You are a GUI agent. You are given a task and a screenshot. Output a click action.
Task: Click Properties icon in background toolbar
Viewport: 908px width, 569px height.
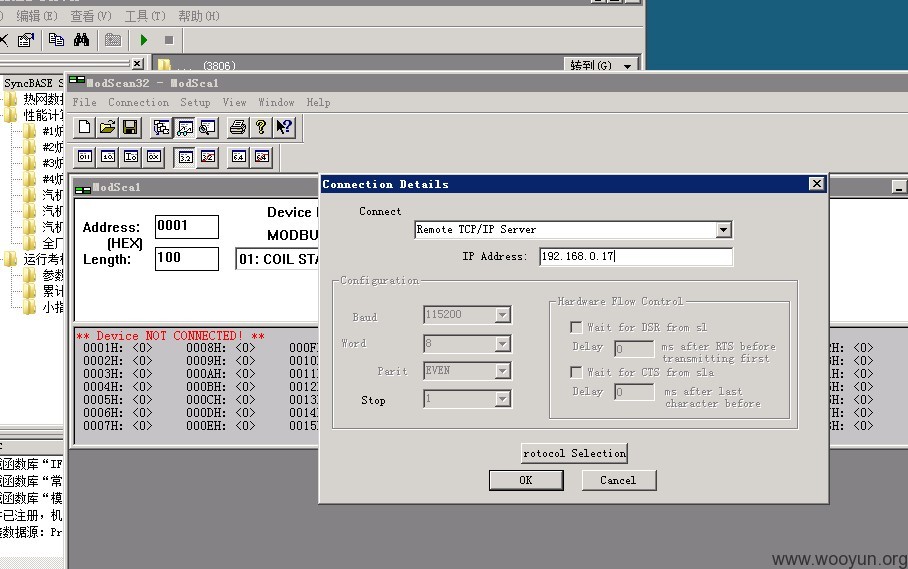coord(26,40)
